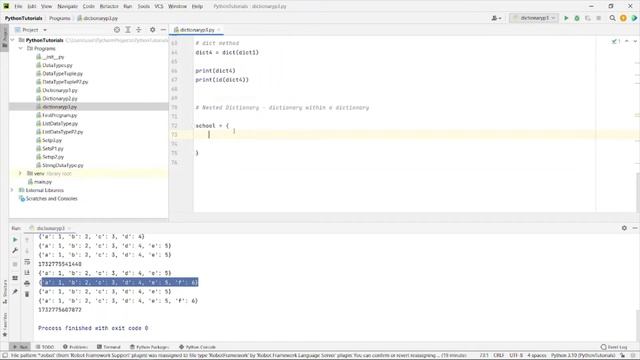This screenshot has height=360, width=640.
Task: Click restore layout icon in Run panel
Action: coord(15,278)
